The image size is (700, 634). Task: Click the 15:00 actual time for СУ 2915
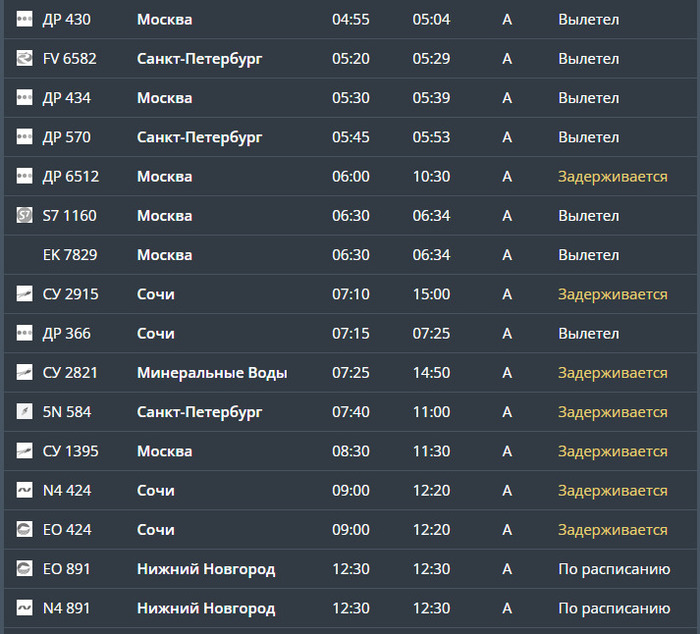click(431, 294)
